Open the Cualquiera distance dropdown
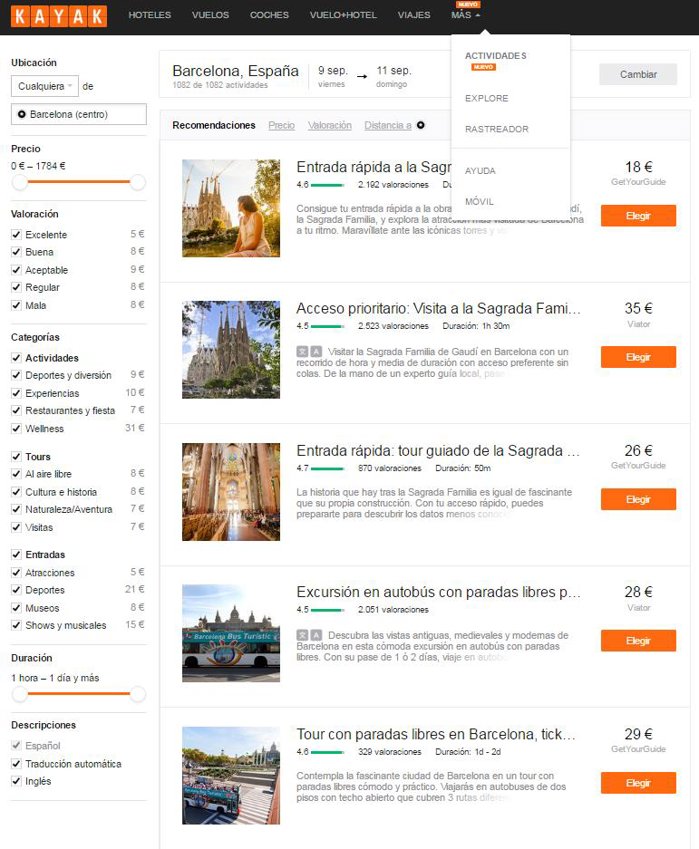The height and width of the screenshot is (849, 699). click(x=45, y=86)
